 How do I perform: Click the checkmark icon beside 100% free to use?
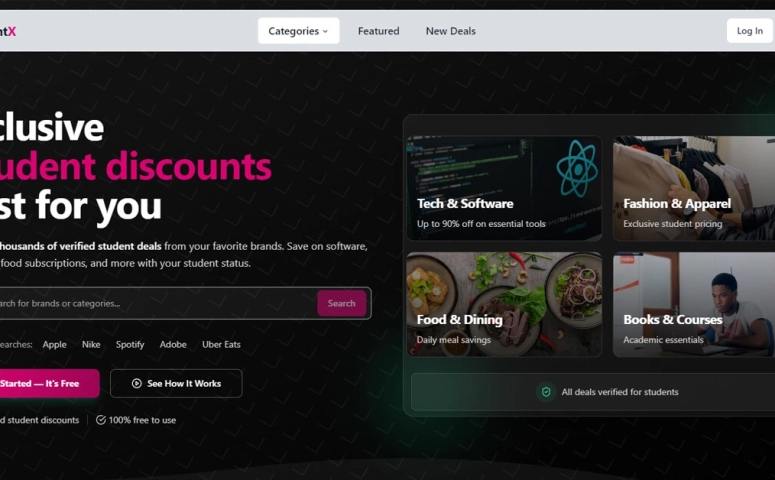pyautogui.click(x=101, y=420)
